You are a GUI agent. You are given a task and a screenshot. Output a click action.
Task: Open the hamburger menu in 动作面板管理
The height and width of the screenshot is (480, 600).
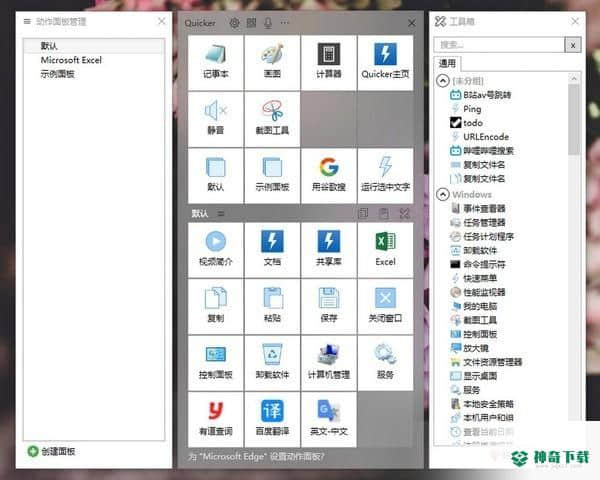[27, 21]
